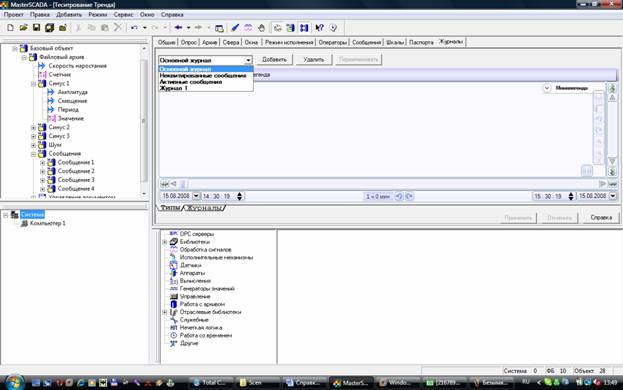623x390 pixels.
Task: Select Журнал 1 in the dropdown list
Action: click(173, 88)
